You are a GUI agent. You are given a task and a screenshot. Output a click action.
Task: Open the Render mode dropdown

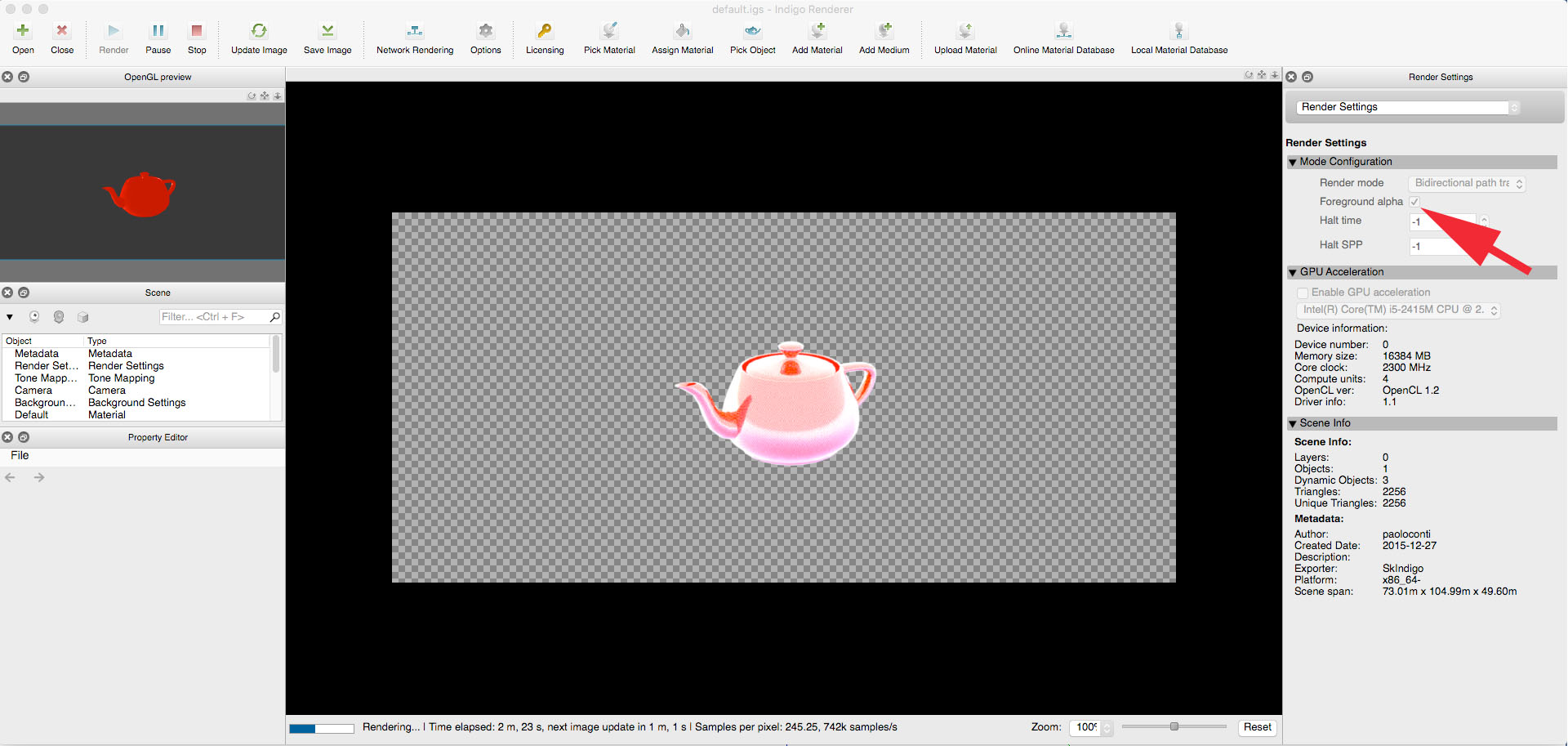1468,184
